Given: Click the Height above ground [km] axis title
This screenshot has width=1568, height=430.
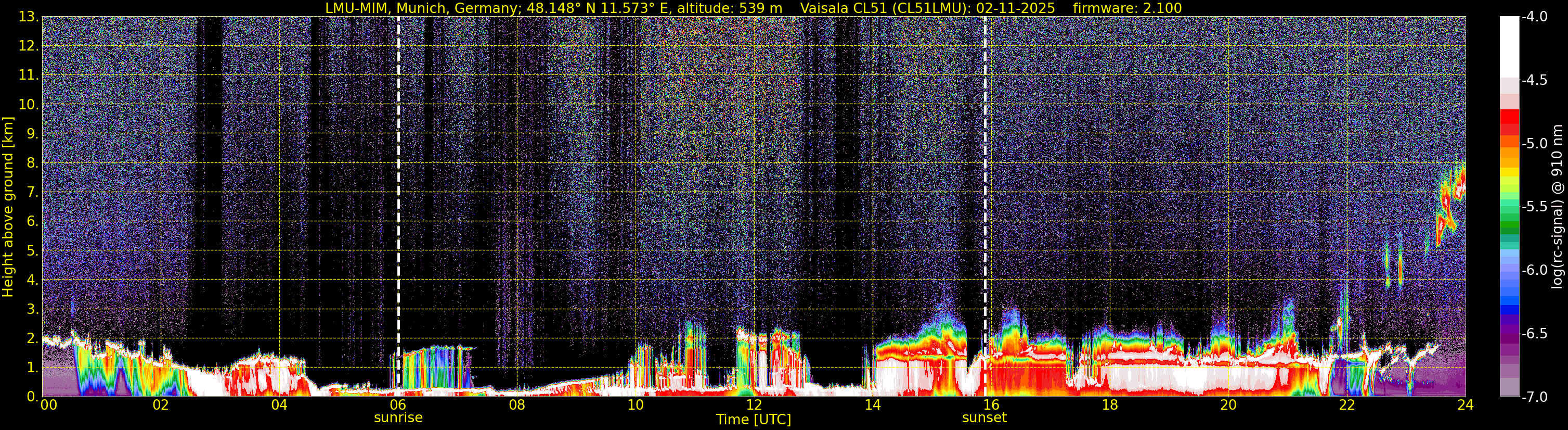Looking at the screenshot, I should pyautogui.click(x=8, y=207).
